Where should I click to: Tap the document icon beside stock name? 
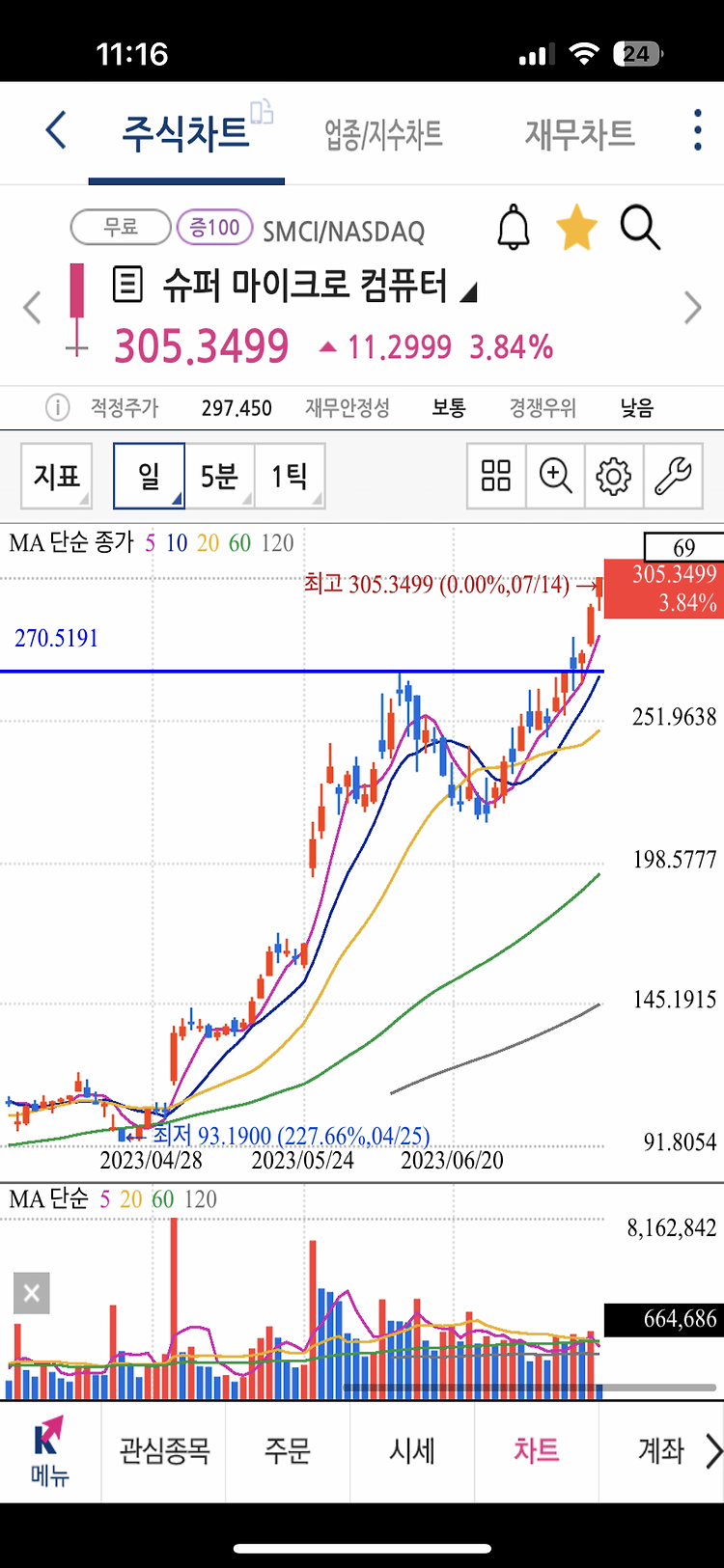(127, 285)
